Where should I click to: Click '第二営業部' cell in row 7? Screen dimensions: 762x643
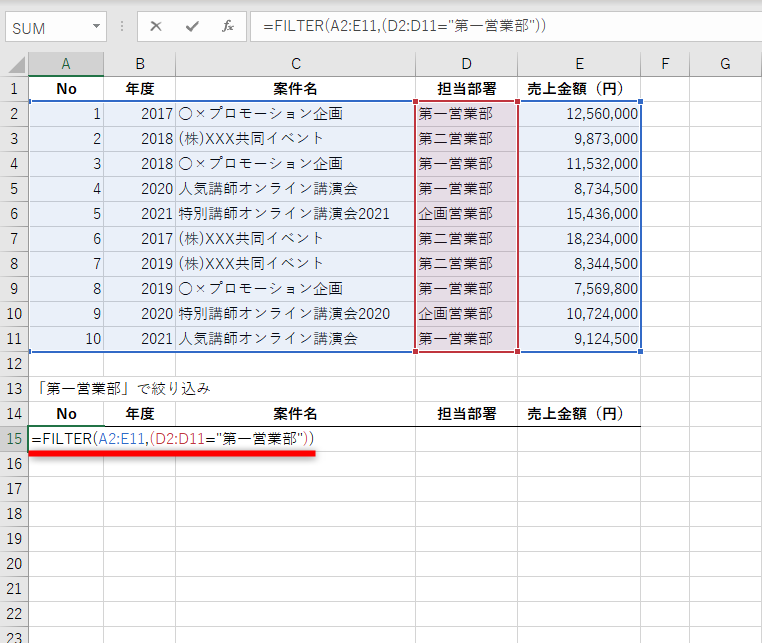[x=467, y=239]
